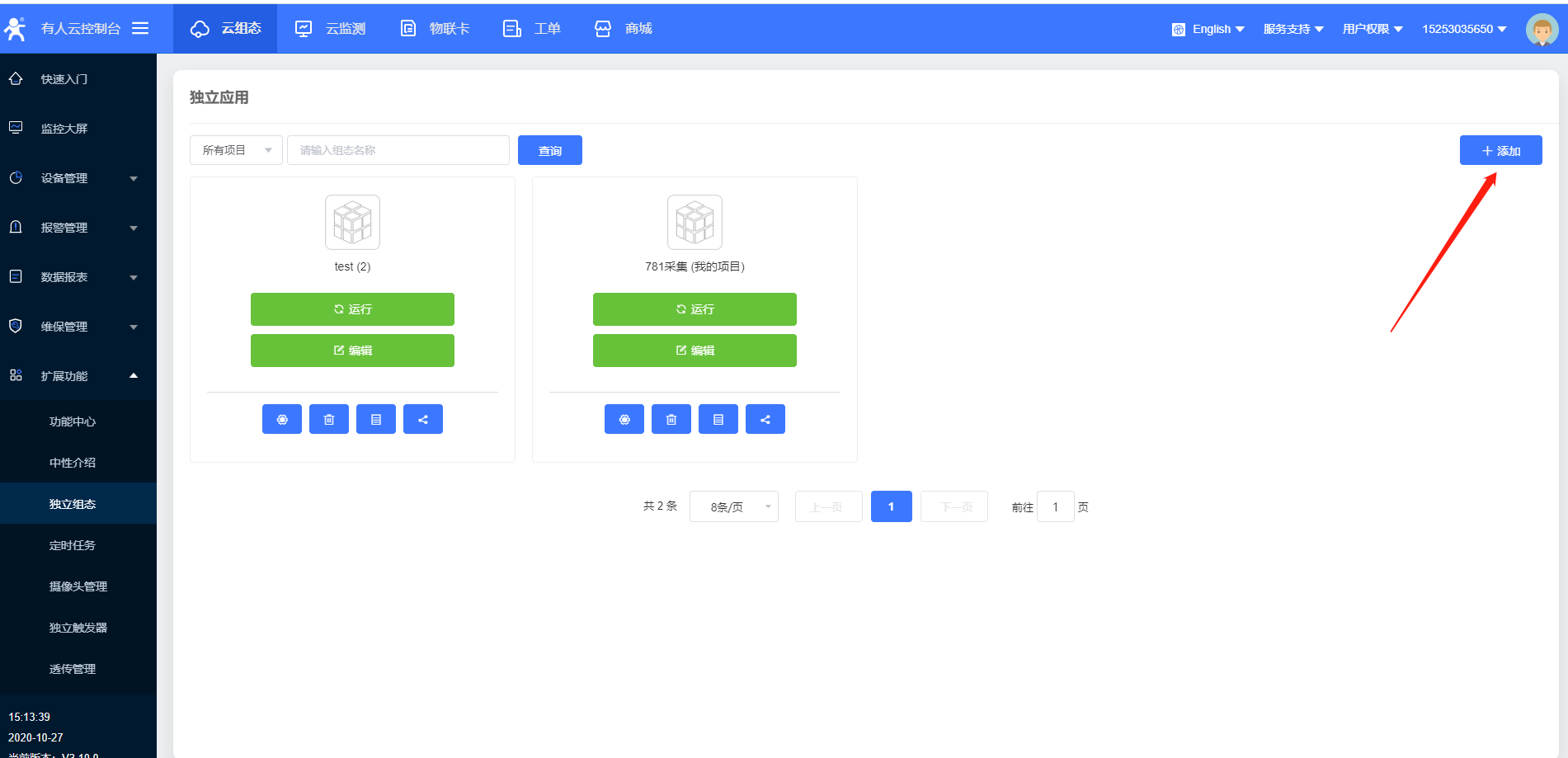The image size is (1568, 758).
Task: Click the 请输入组态名称 search input field
Action: 398,150
